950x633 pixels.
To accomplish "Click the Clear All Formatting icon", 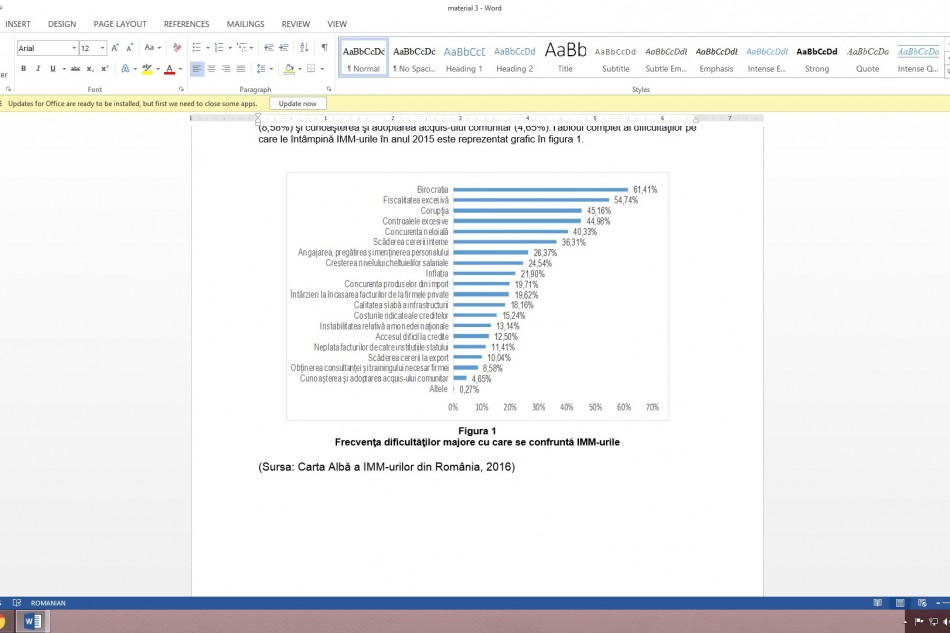I will [x=177, y=48].
